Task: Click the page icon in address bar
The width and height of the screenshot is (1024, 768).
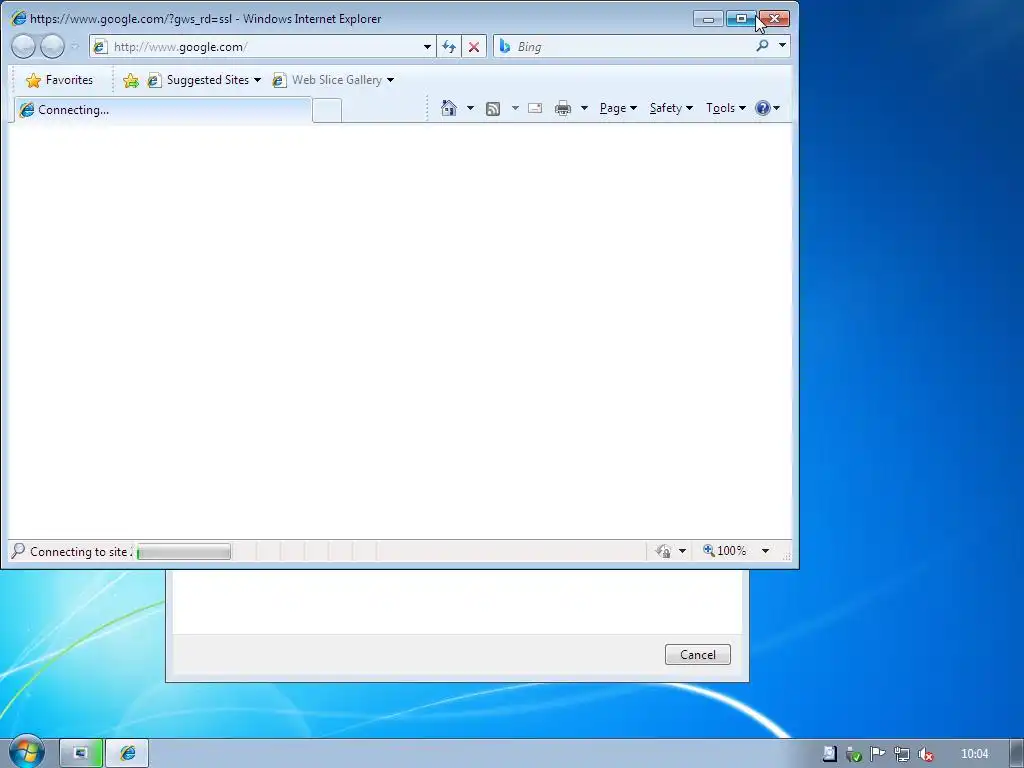Action: 100,46
